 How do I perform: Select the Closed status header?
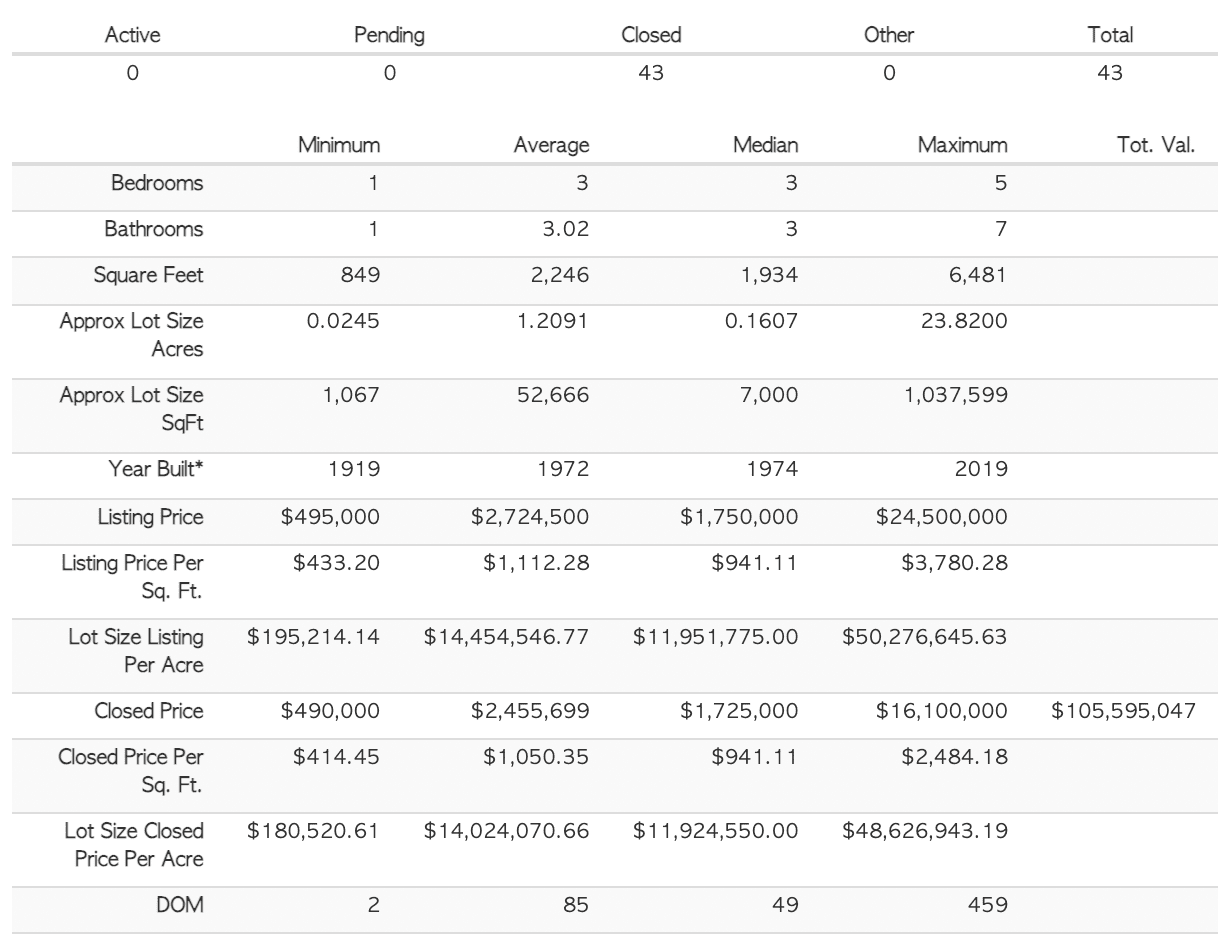tap(651, 35)
